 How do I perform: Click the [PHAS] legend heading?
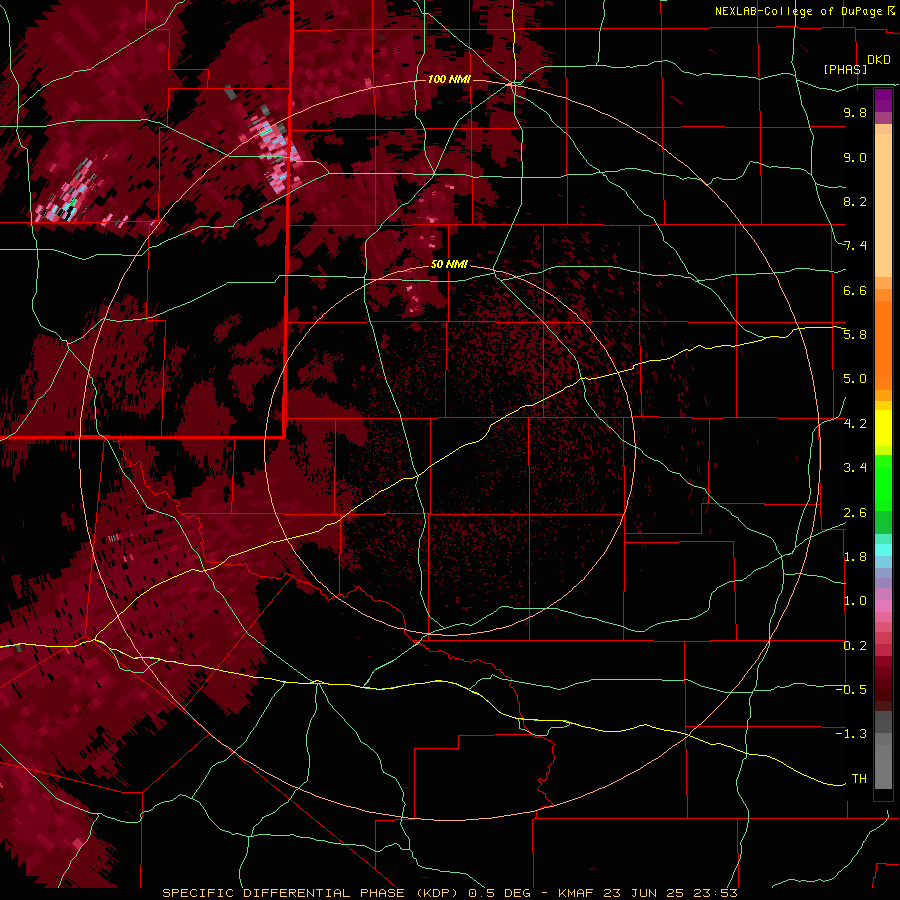pos(845,69)
